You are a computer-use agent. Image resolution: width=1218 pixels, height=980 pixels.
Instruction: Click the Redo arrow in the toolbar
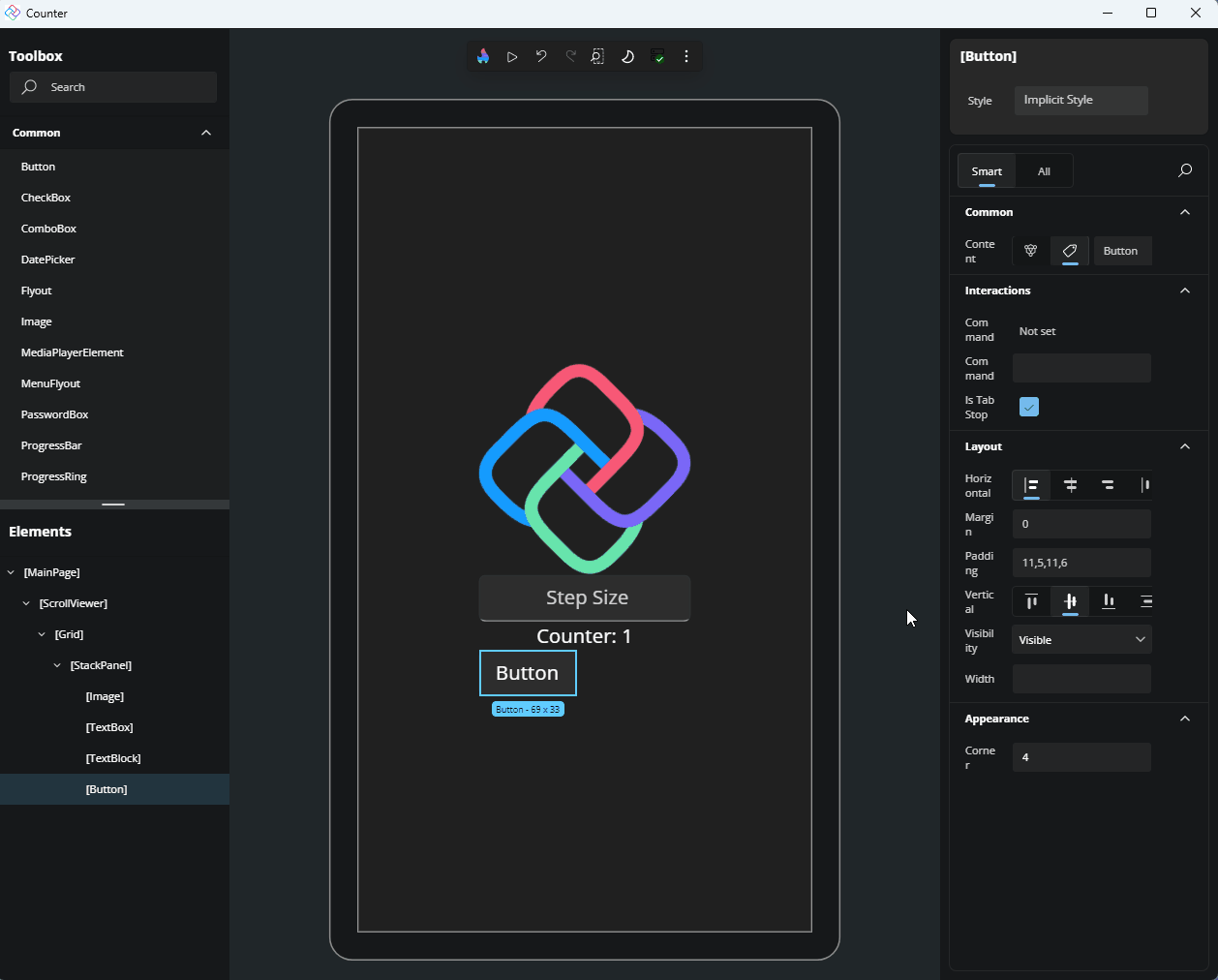(x=570, y=56)
